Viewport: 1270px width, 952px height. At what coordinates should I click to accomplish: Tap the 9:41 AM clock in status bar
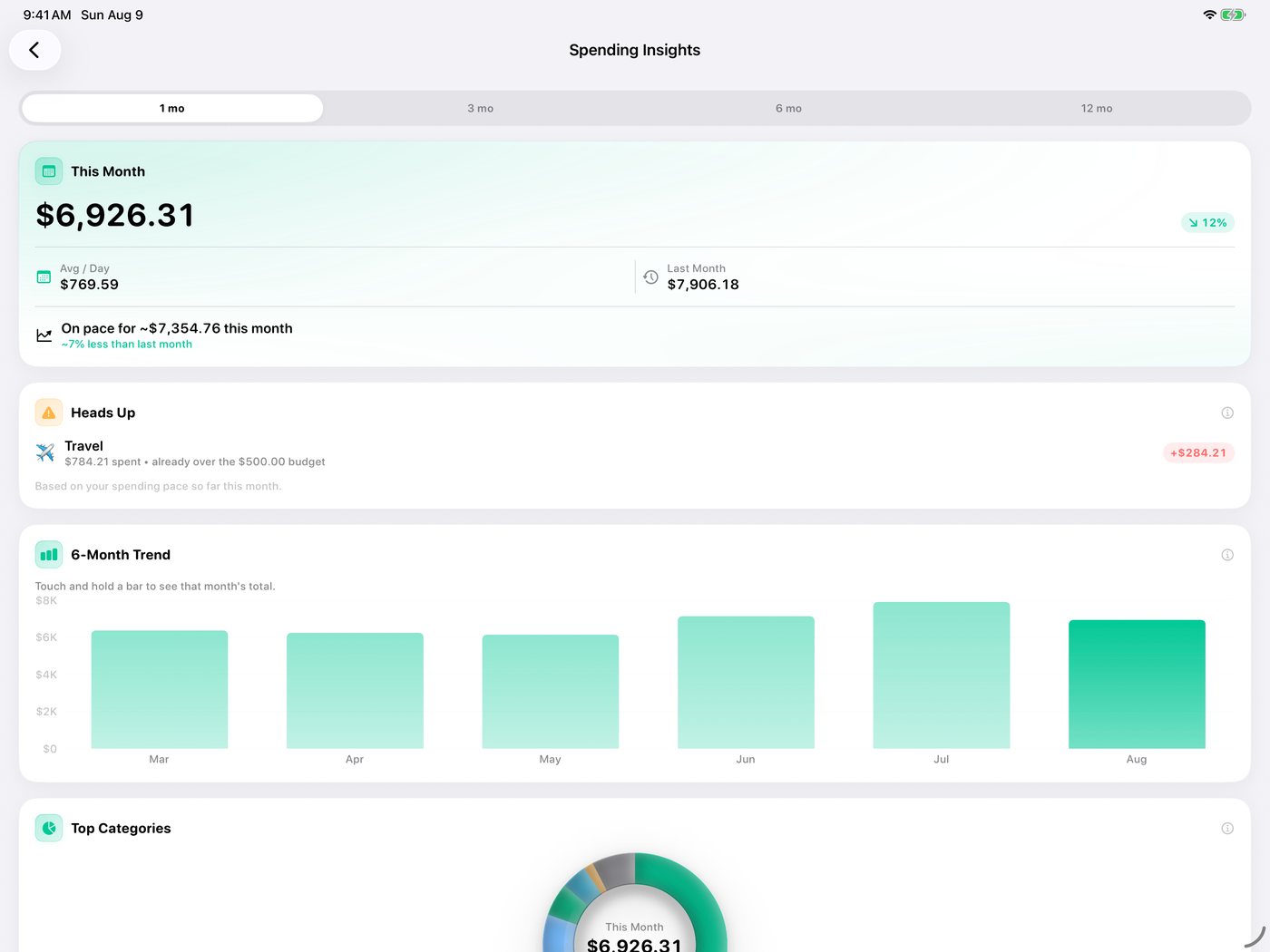(x=47, y=15)
